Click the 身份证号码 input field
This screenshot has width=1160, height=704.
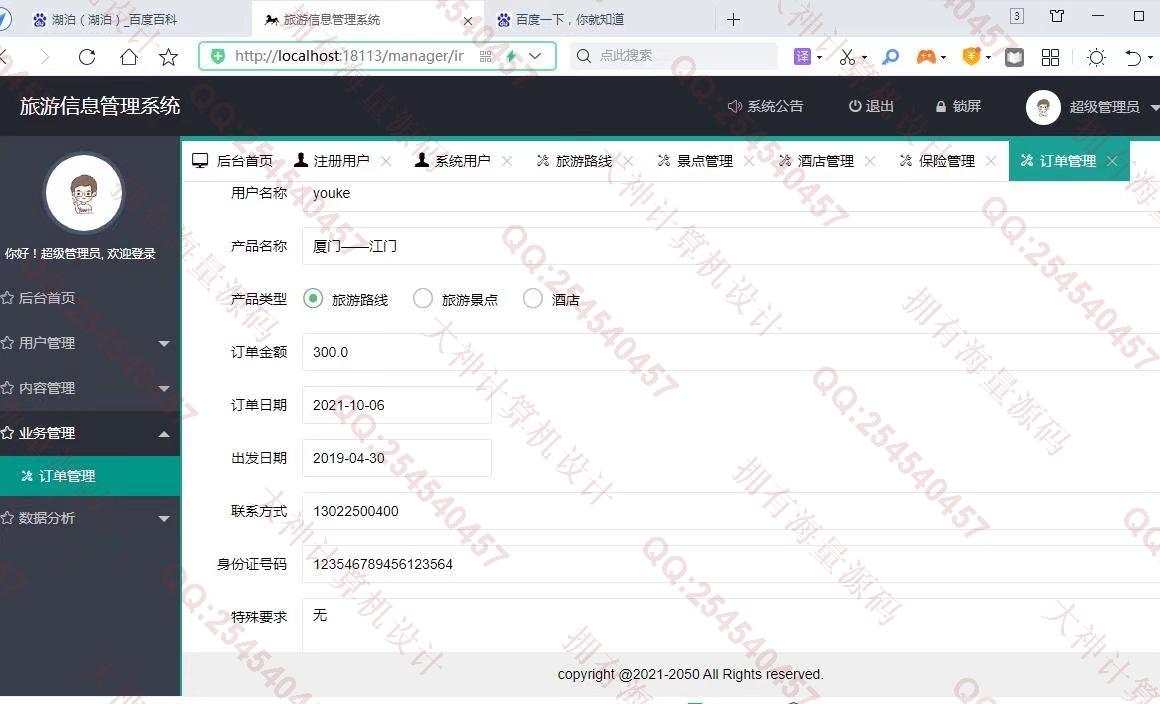point(731,564)
